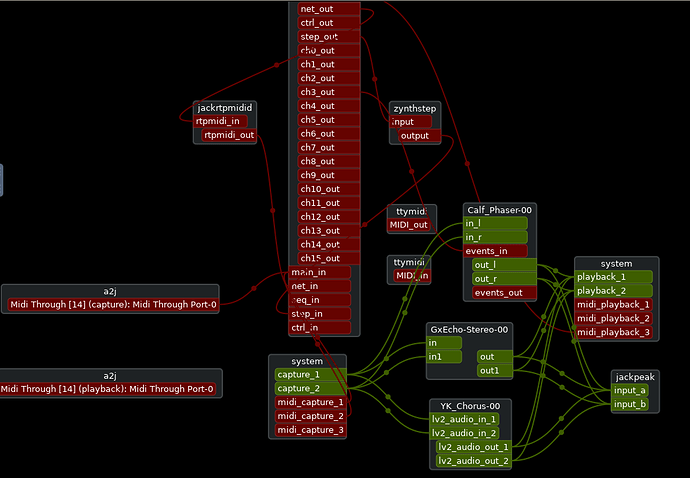Select the events_out port
Viewport: 690px width, 478px height.
[504, 293]
